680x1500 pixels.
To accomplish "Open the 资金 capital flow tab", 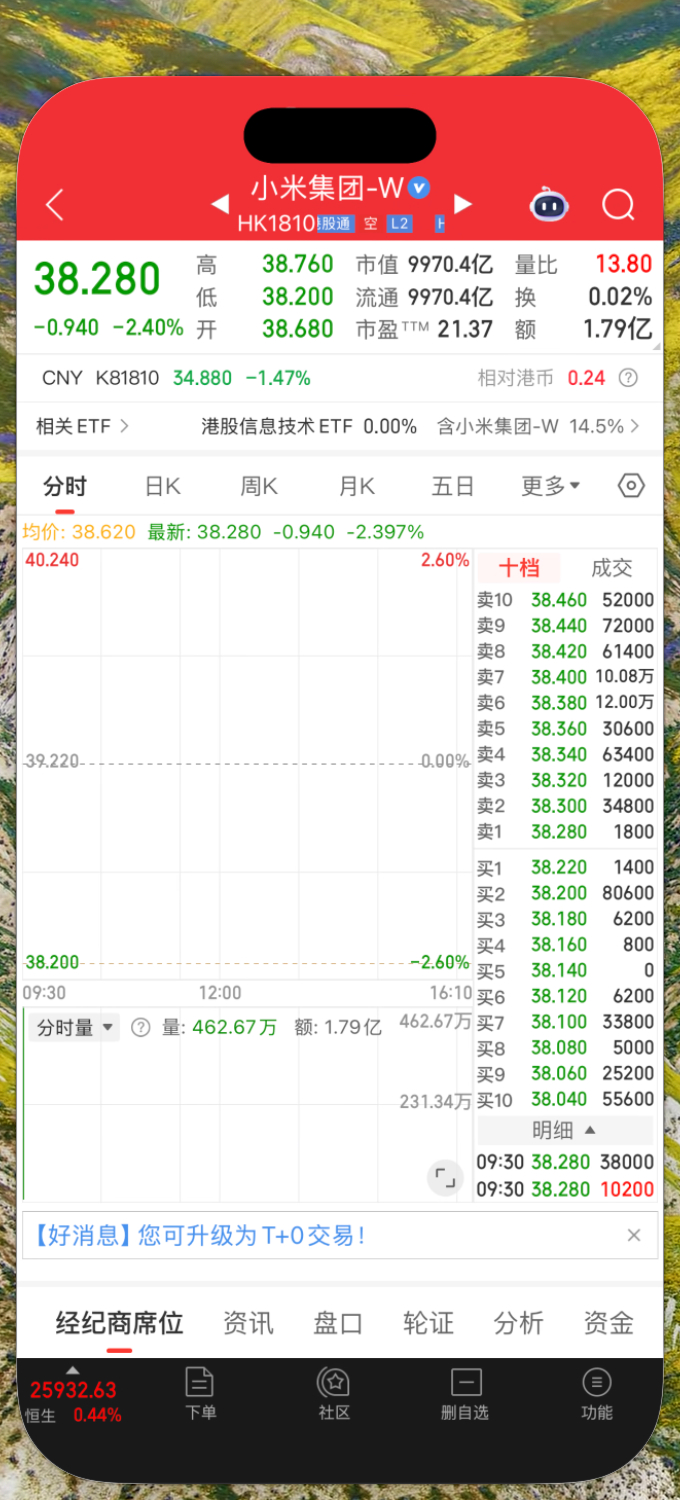I will coord(608,1323).
